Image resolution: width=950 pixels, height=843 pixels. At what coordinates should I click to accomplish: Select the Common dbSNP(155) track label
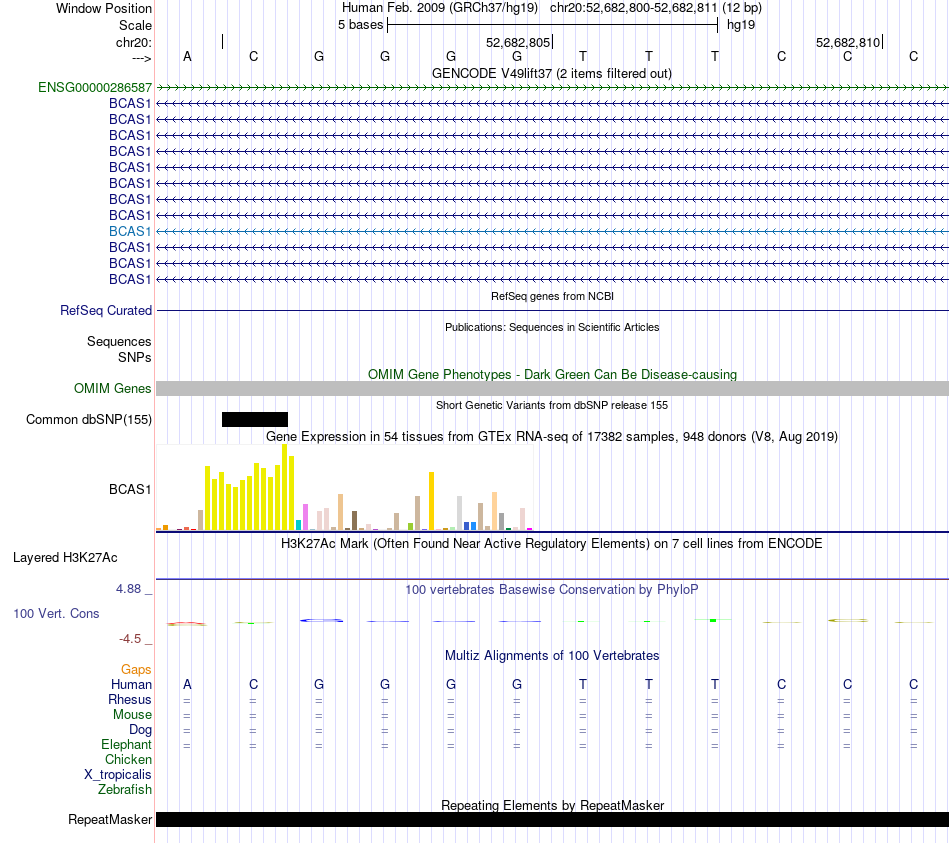(89, 419)
